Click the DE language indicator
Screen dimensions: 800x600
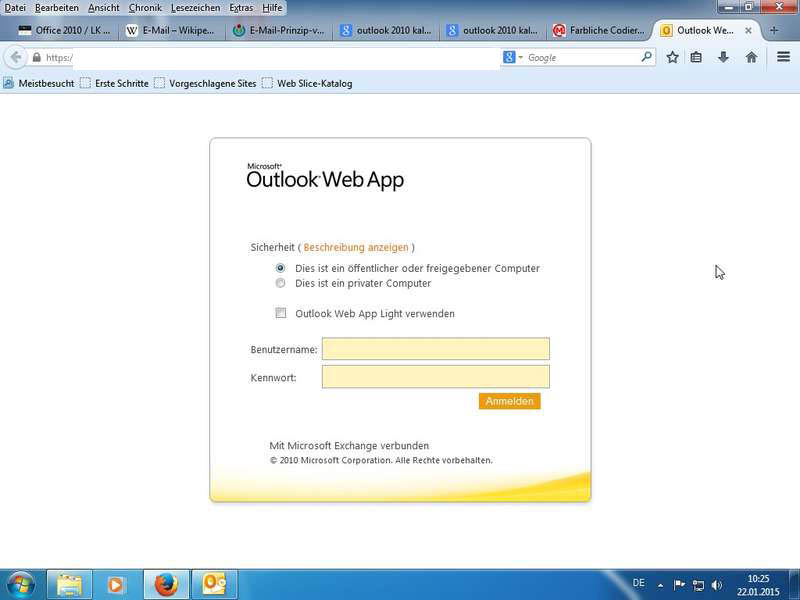click(x=638, y=583)
